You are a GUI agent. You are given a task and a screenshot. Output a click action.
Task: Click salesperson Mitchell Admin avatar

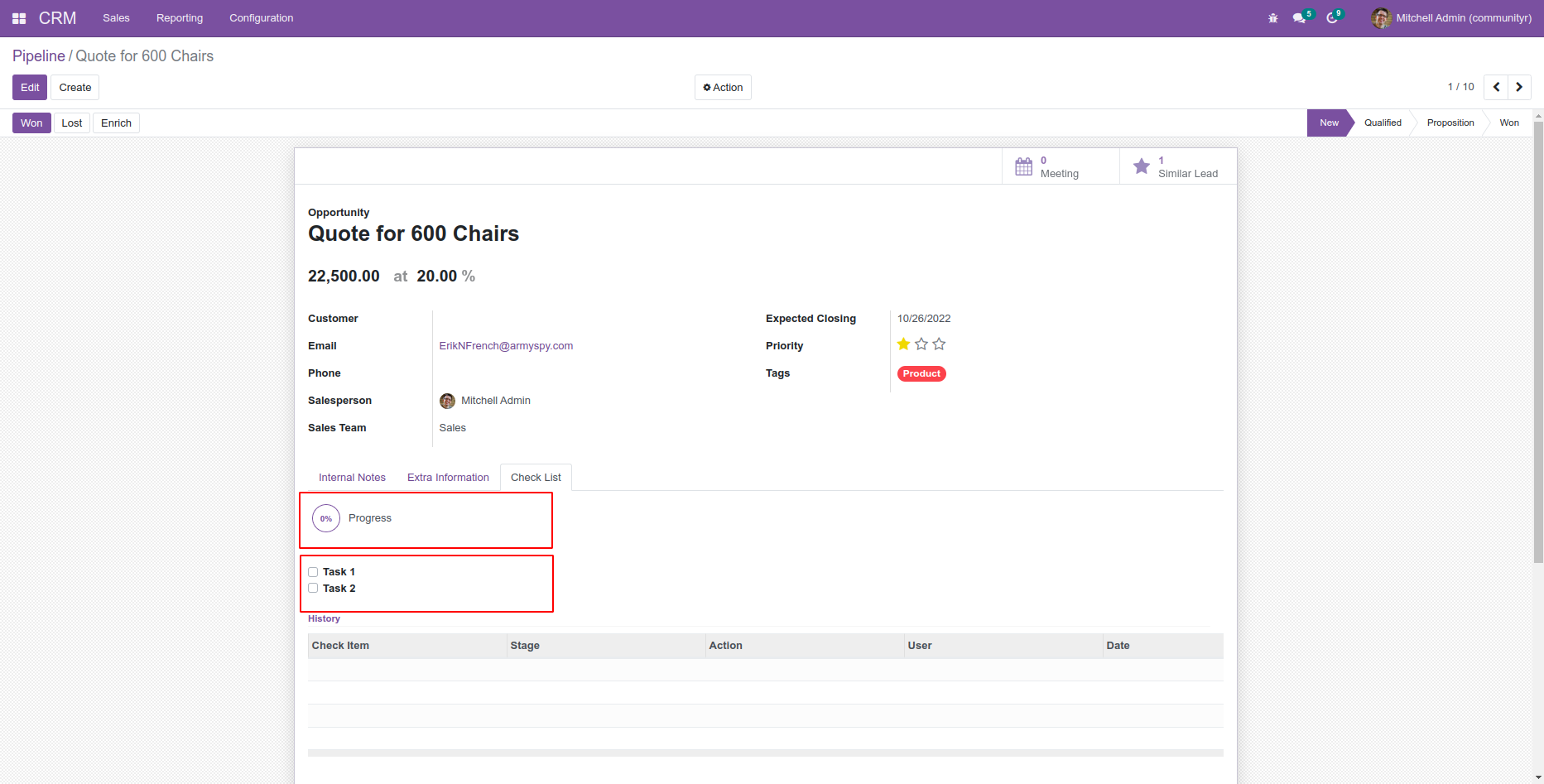447,401
